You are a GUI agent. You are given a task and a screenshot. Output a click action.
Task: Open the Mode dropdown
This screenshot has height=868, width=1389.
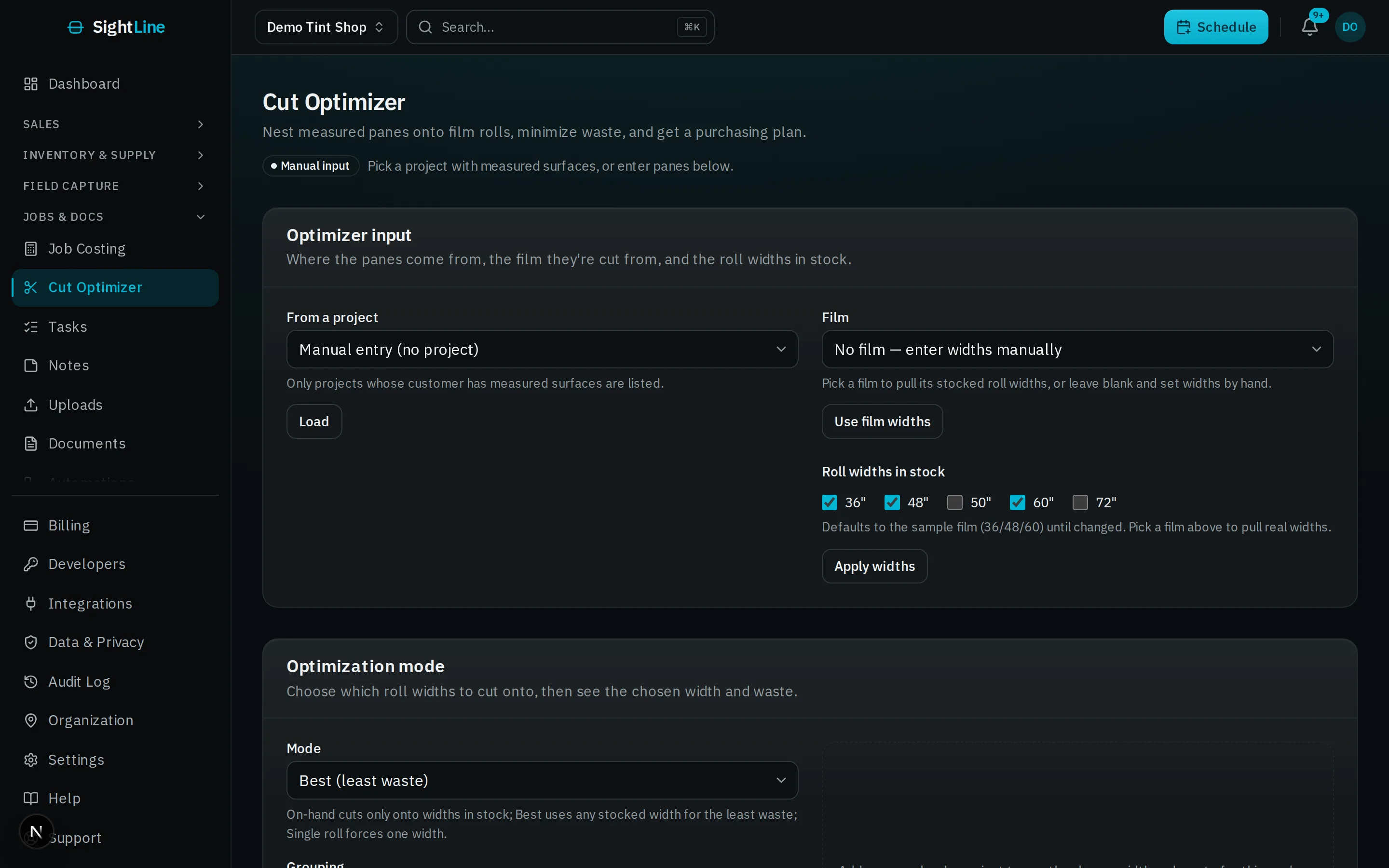542,780
